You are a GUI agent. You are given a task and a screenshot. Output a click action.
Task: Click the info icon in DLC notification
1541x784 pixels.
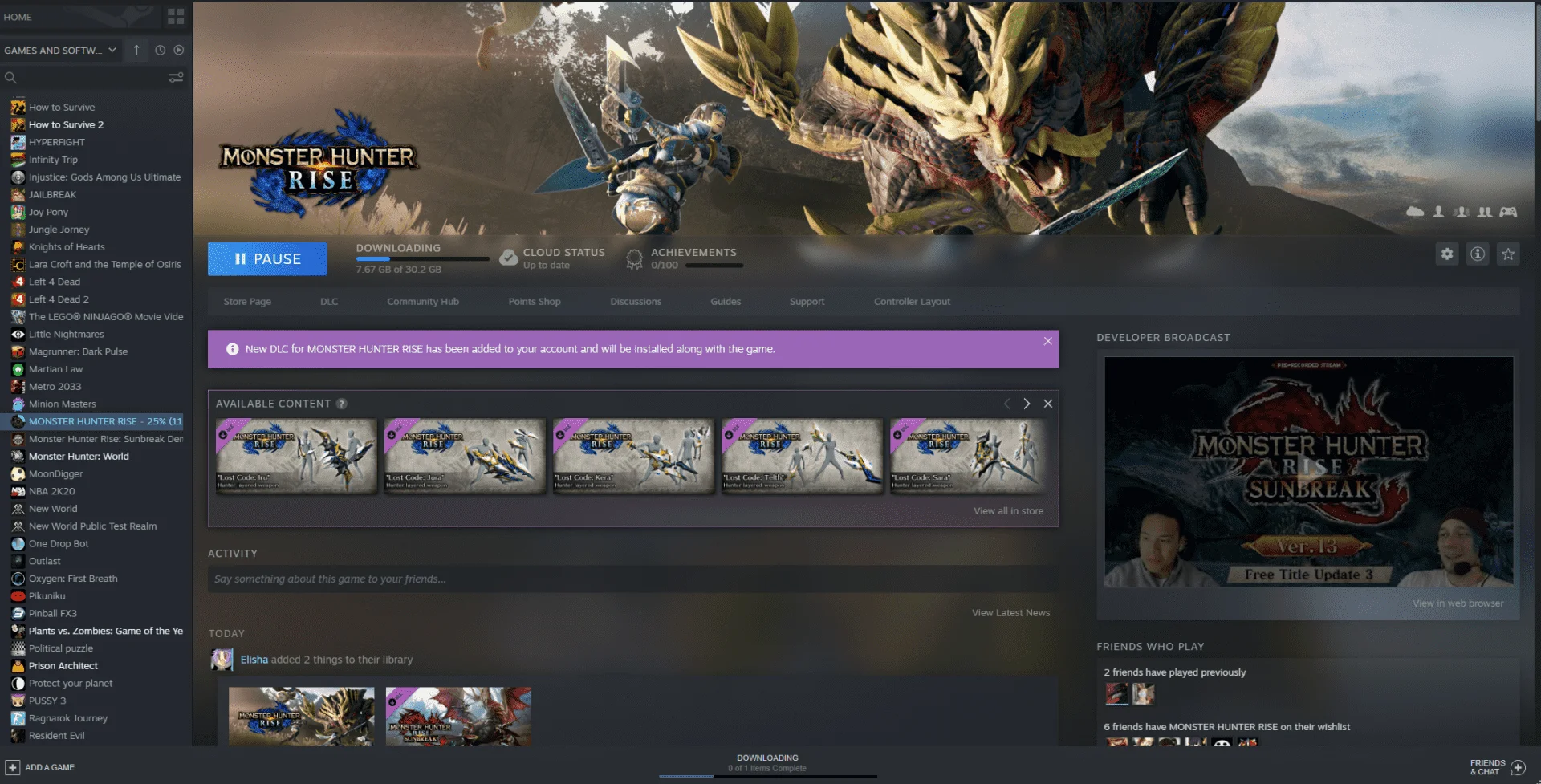pos(233,349)
